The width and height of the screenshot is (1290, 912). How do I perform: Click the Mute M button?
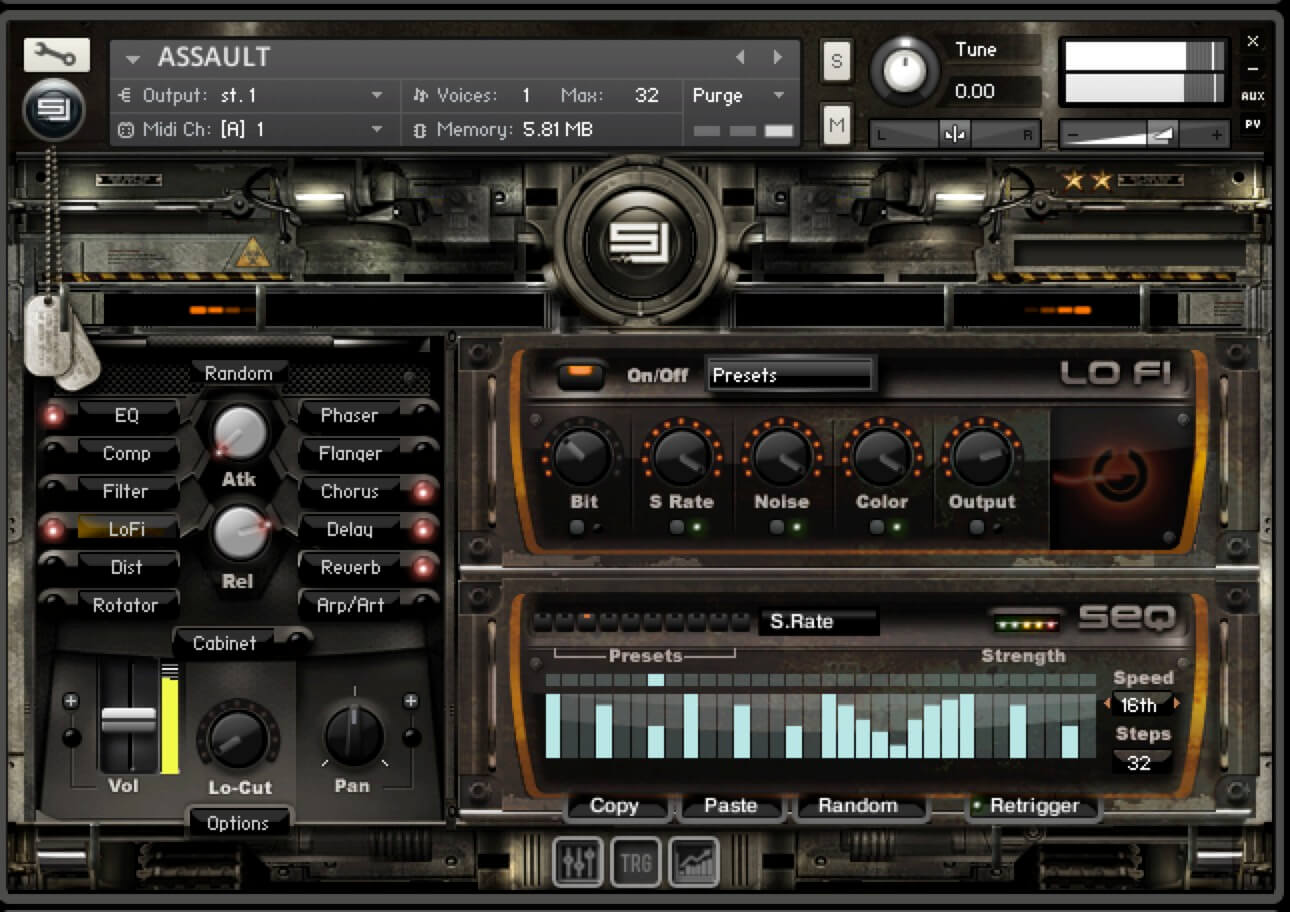point(836,125)
